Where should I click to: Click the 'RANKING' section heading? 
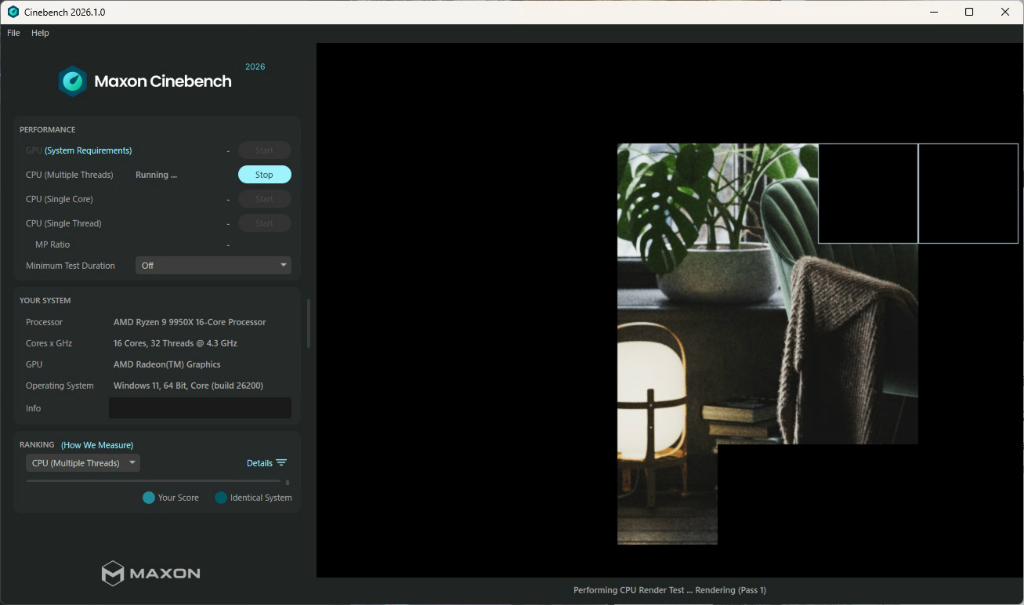coord(37,445)
